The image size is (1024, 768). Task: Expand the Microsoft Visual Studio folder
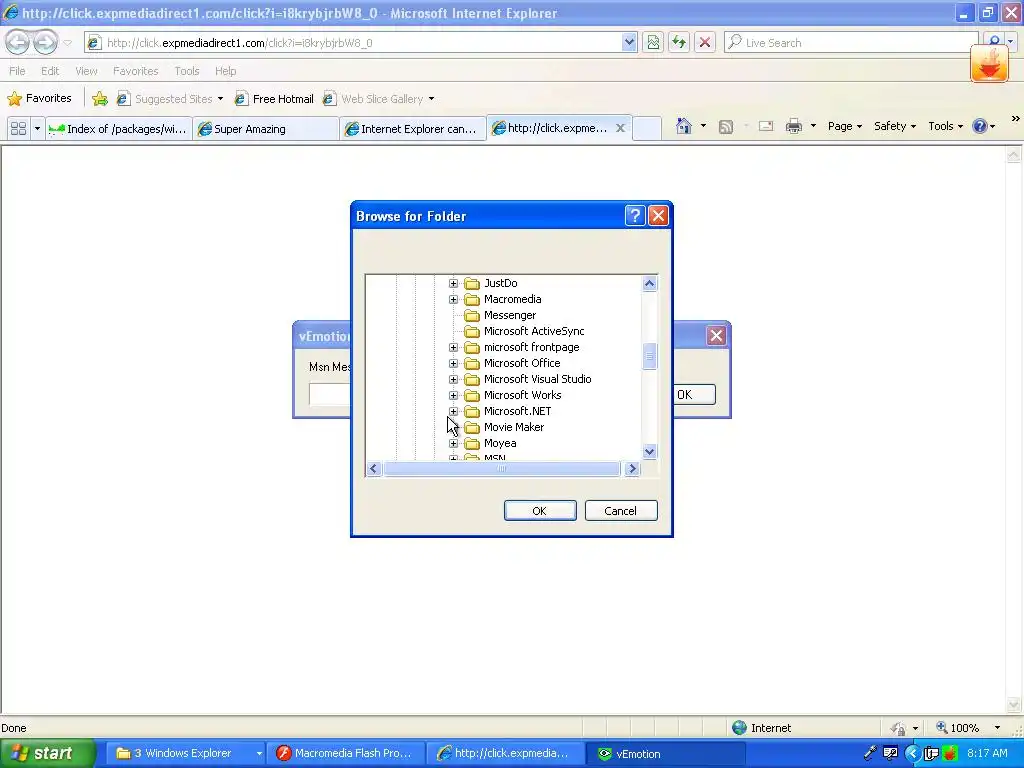click(453, 379)
